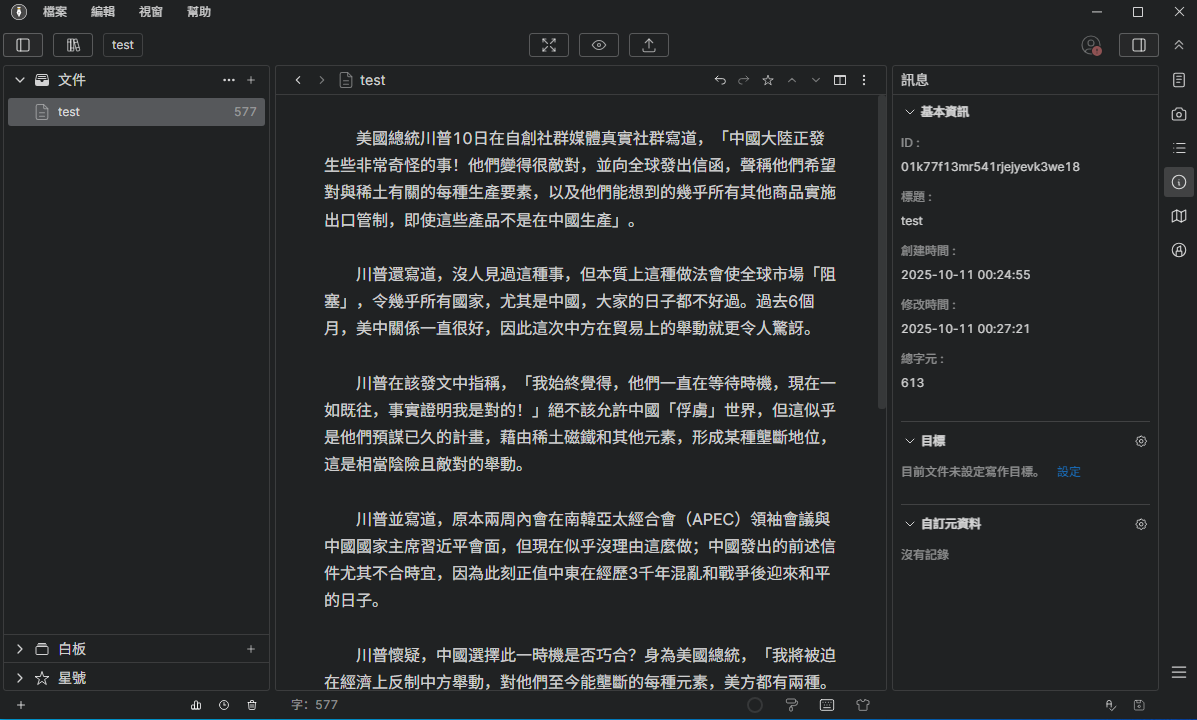
Task: Collapse the 基本資訊 section
Action: (x=910, y=112)
